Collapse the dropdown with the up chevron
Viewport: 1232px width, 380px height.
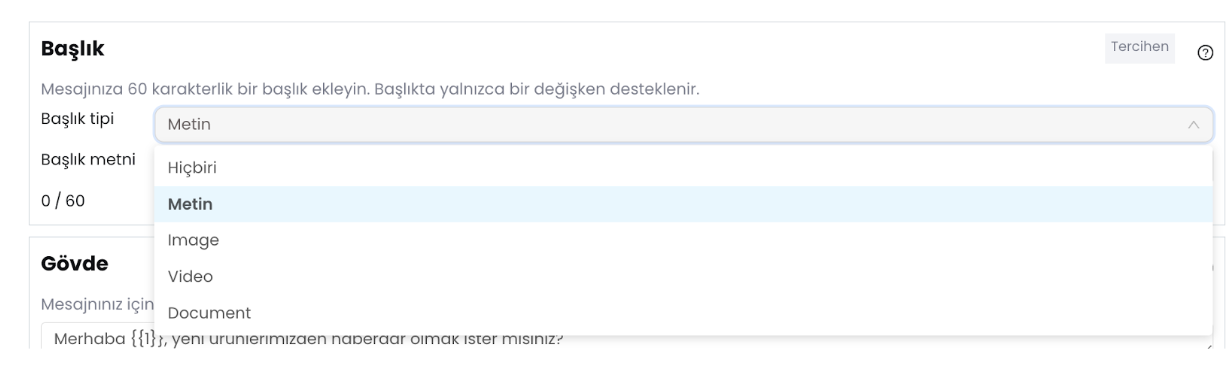tap(1193, 125)
